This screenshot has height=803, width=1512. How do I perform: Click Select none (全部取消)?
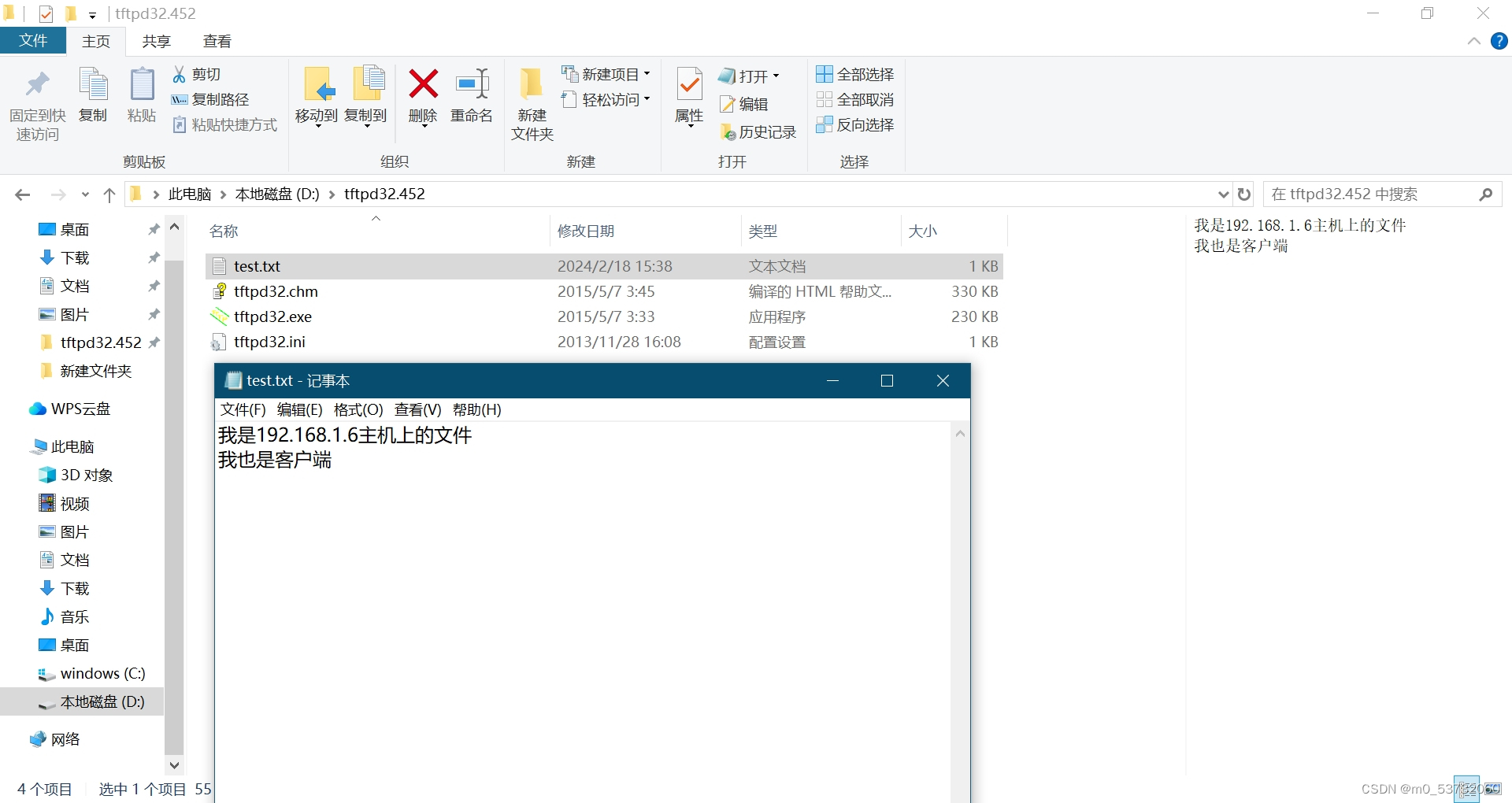(855, 99)
